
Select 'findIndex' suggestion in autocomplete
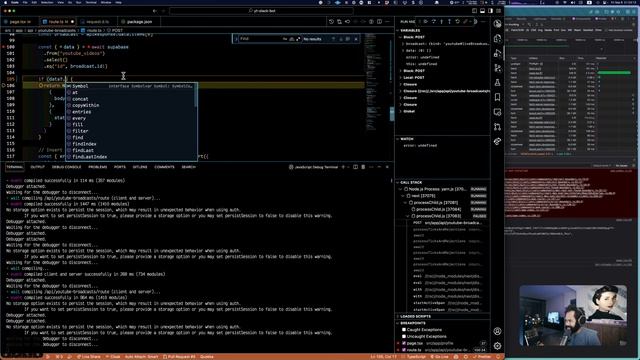(x=84, y=144)
